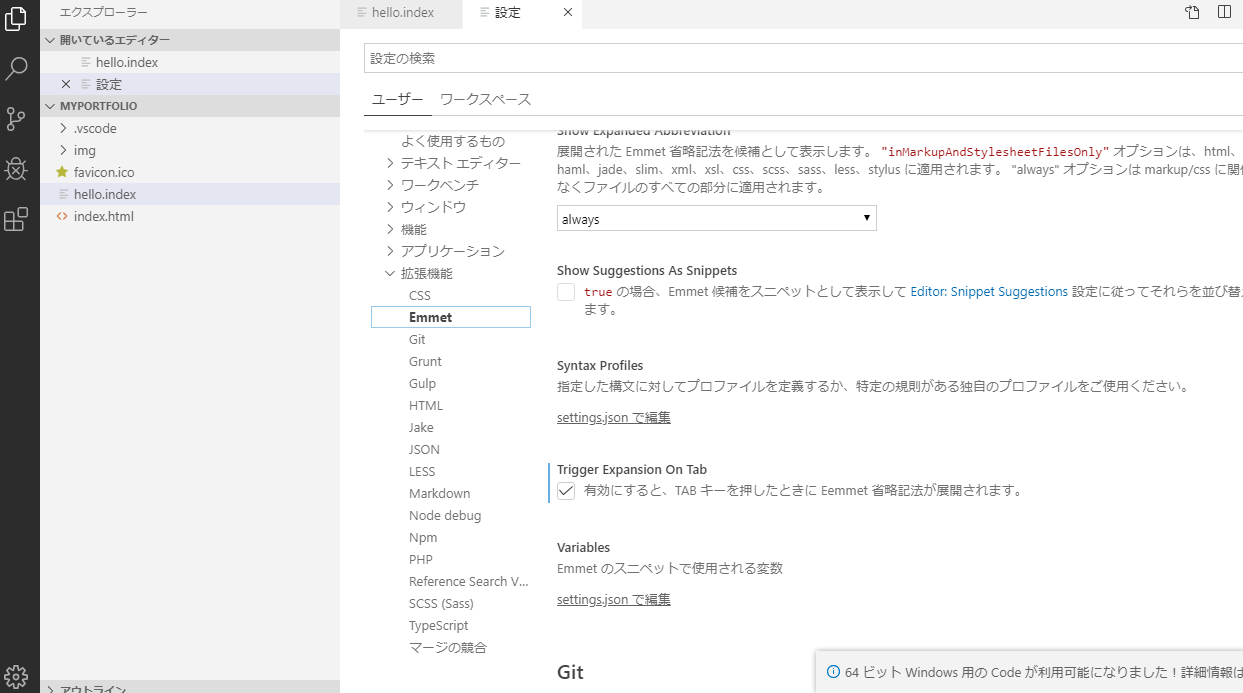Expand the .vscode folder

tap(63, 128)
